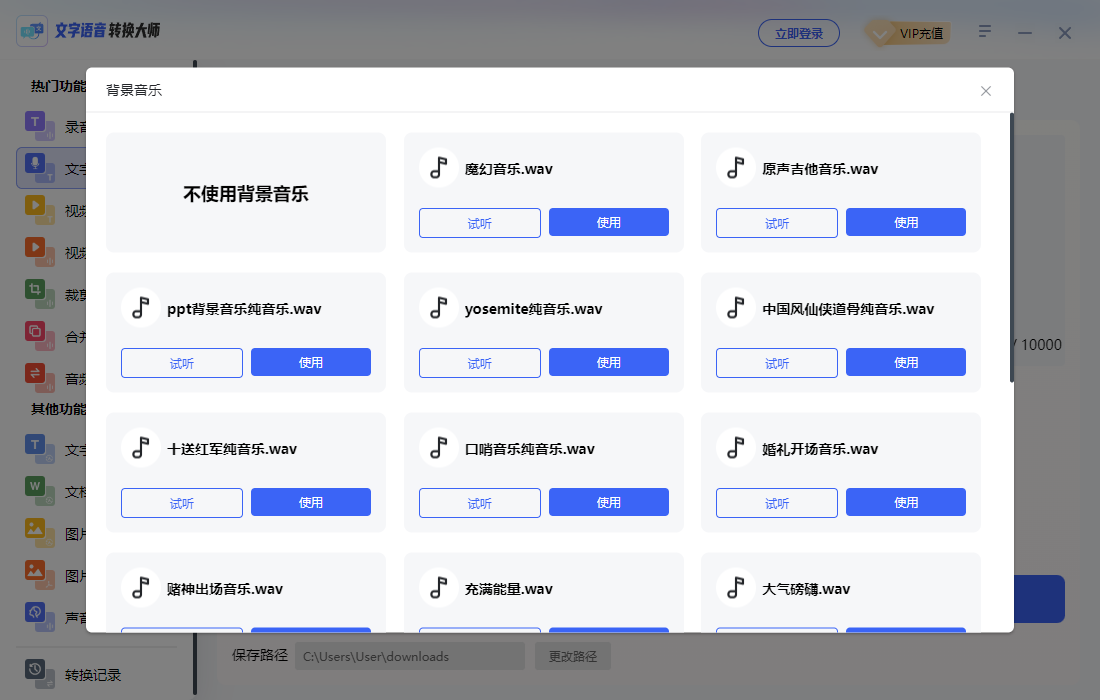Apply 婚礼开场音乐.wav using 使用 button
Viewport: 1100px width, 700px height.
click(906, 502)
